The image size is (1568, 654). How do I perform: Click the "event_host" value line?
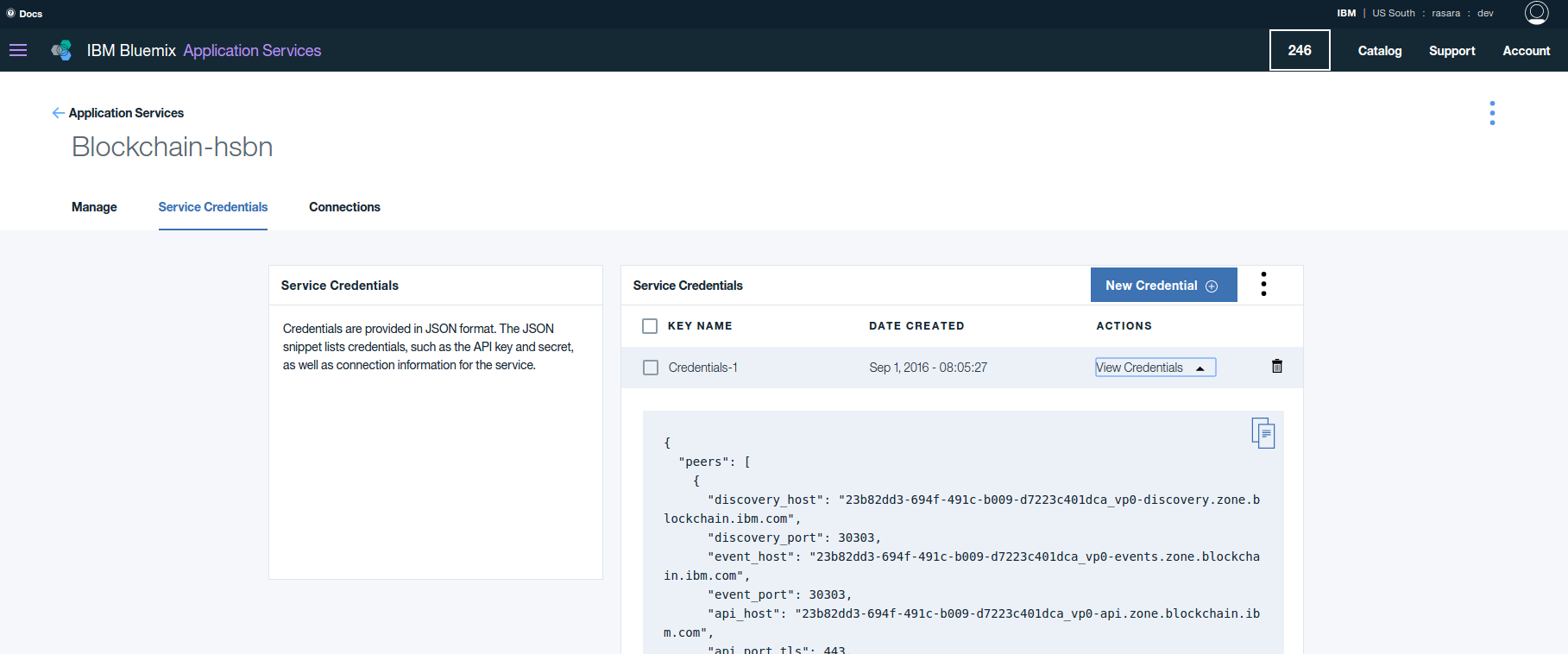961,566
